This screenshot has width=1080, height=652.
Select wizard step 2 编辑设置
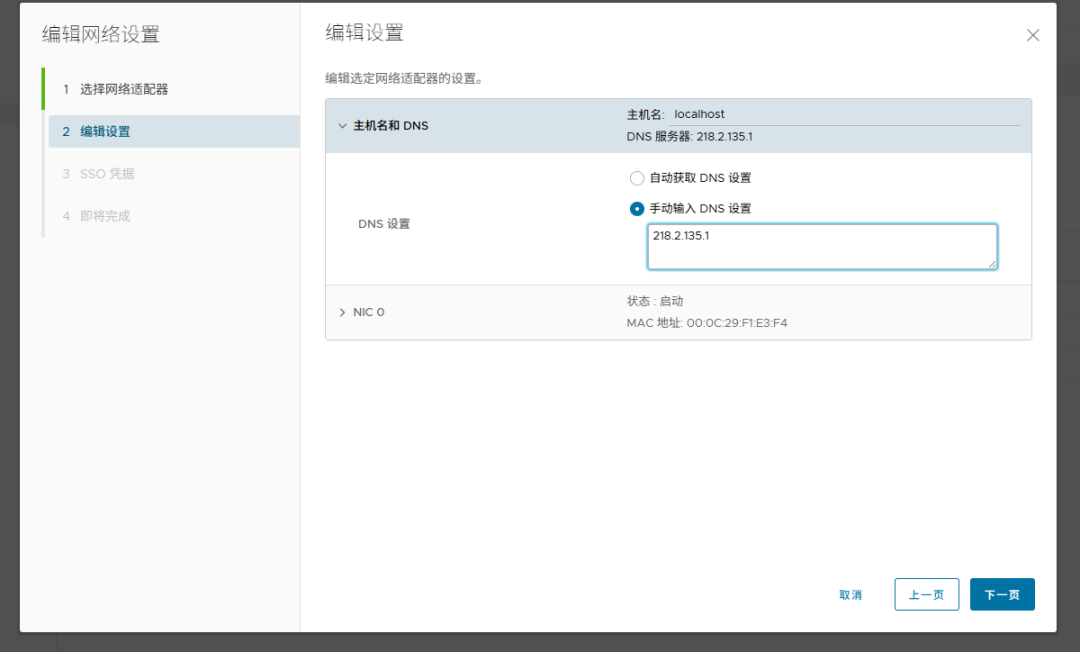(174, 132)
